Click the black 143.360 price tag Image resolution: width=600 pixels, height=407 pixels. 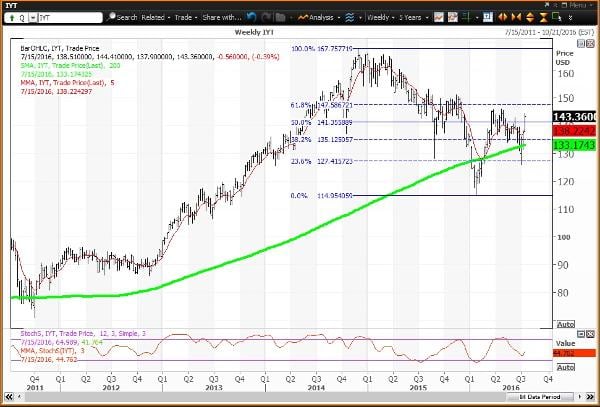[574, 117]
